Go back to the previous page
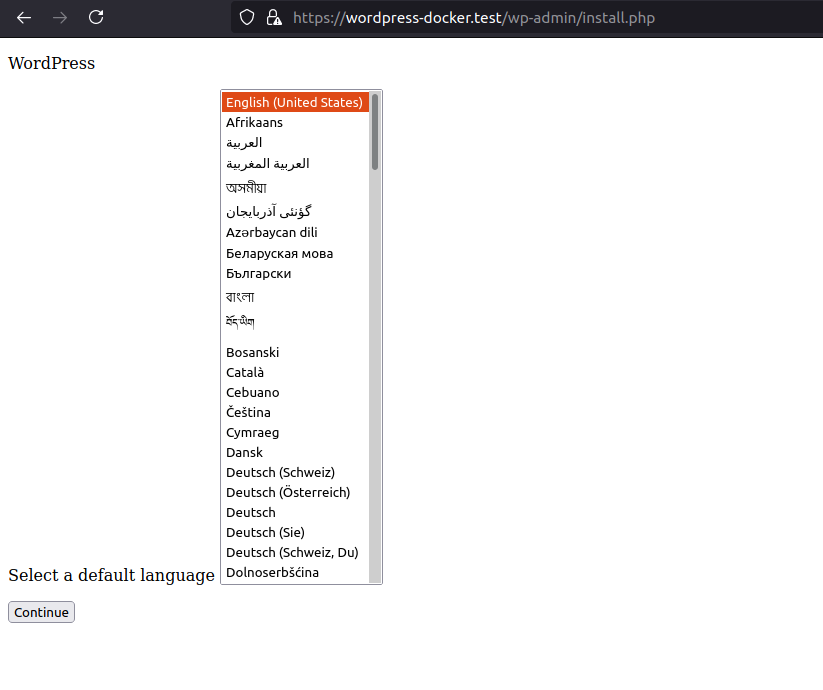 [24, 18]
